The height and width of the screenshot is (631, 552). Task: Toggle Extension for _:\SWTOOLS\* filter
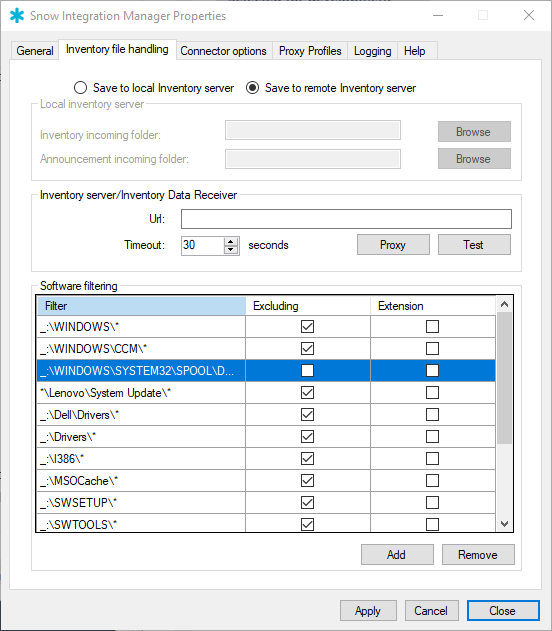[433, 524]
